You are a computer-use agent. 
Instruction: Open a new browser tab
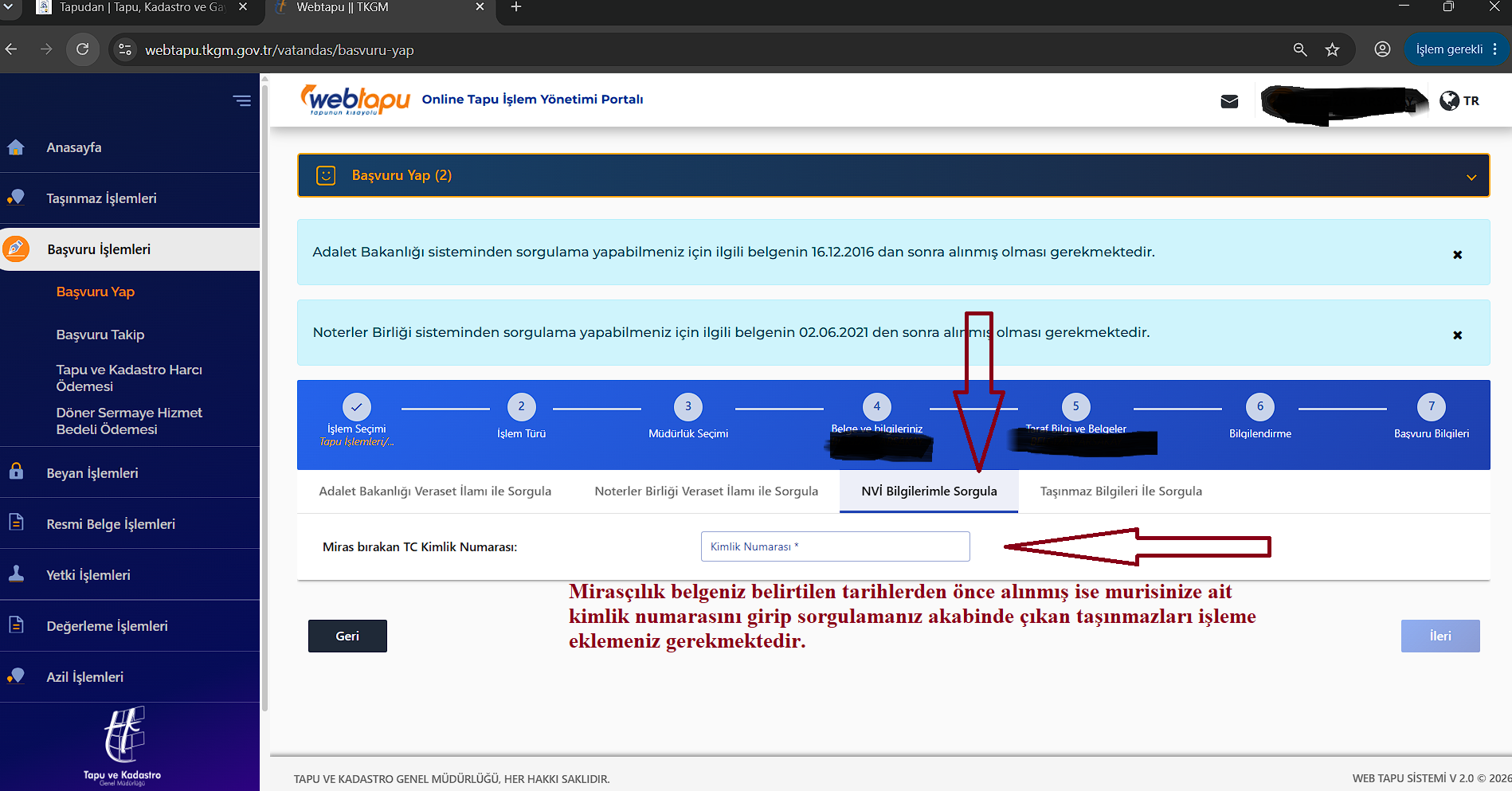click(x=516, y=7)
